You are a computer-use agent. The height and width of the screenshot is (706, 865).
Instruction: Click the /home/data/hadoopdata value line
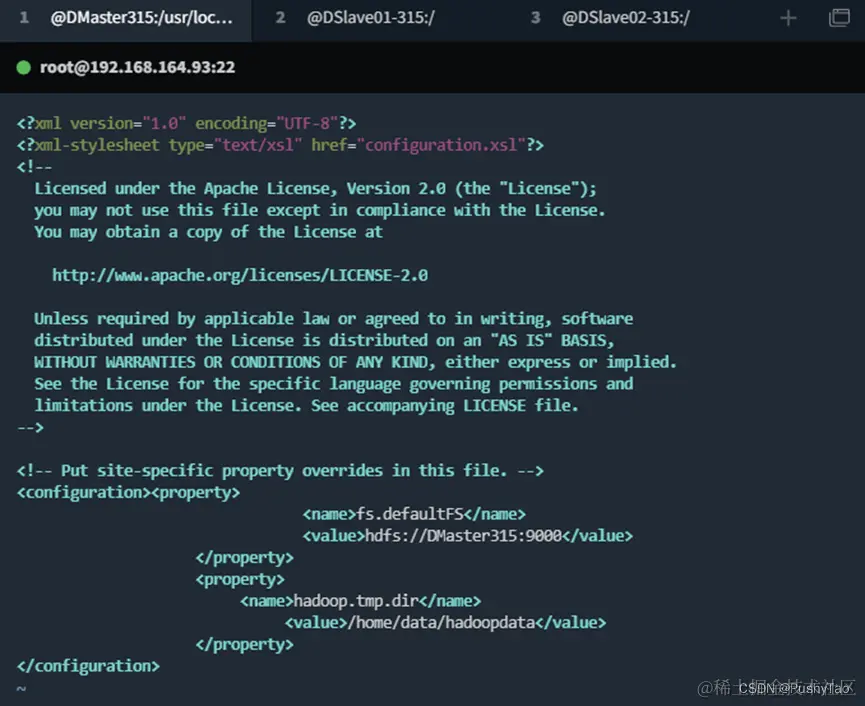pos(445,623)
